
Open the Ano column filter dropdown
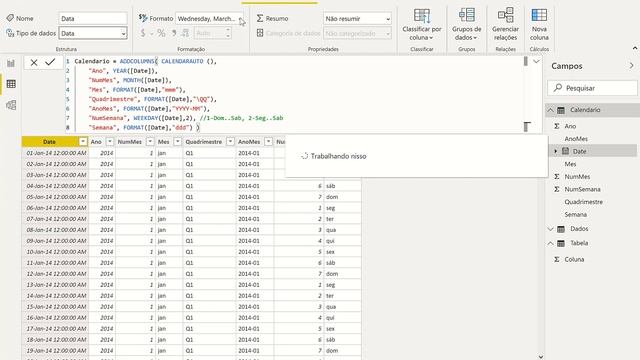click(110, 142)
